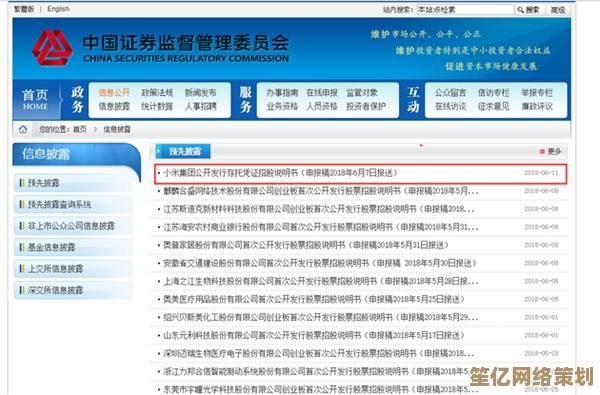Switch to English language version

[x=59, y=9]
